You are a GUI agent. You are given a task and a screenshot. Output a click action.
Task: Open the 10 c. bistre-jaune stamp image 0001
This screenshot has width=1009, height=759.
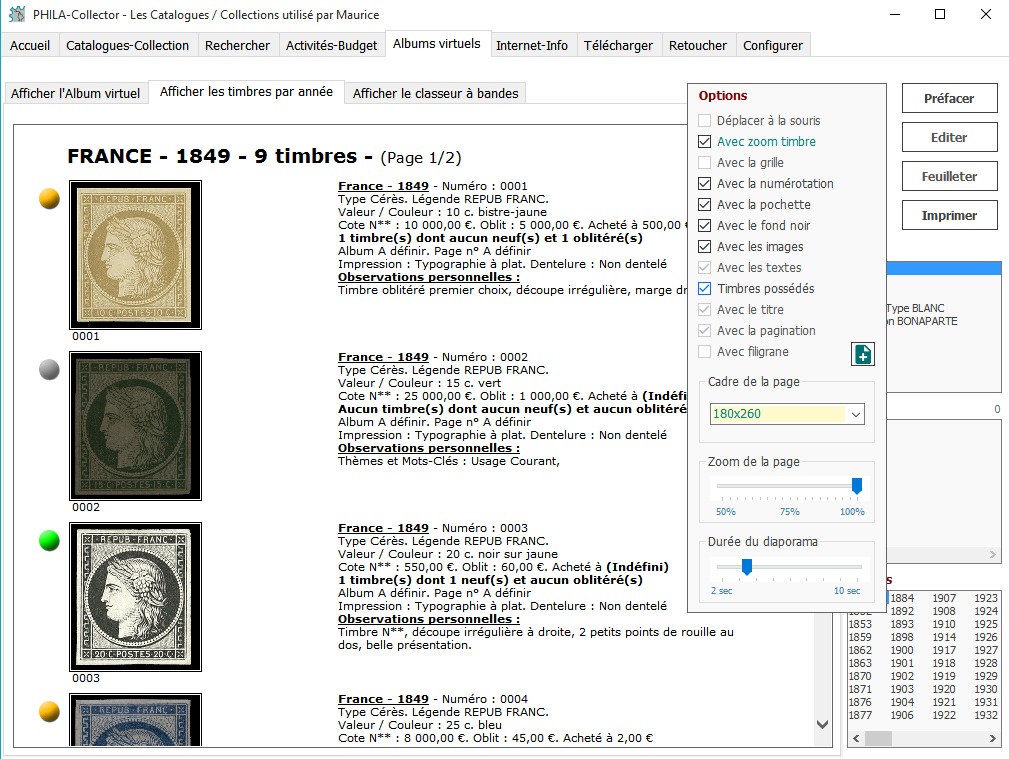coord(135,255)
